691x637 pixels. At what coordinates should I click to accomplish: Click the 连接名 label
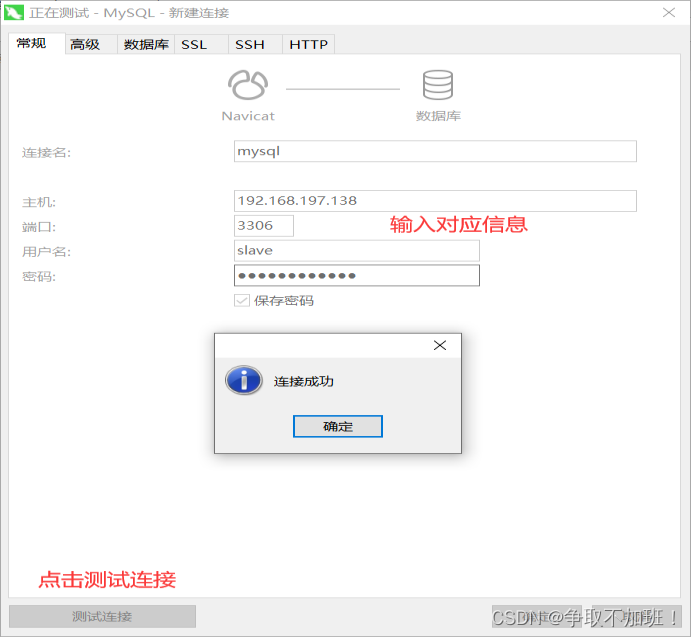point(46,153)
